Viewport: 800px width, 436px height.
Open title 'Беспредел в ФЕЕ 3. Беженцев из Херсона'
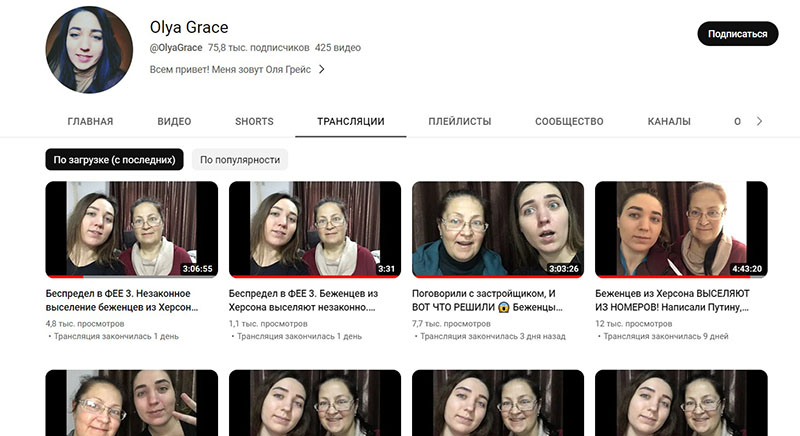303,300
